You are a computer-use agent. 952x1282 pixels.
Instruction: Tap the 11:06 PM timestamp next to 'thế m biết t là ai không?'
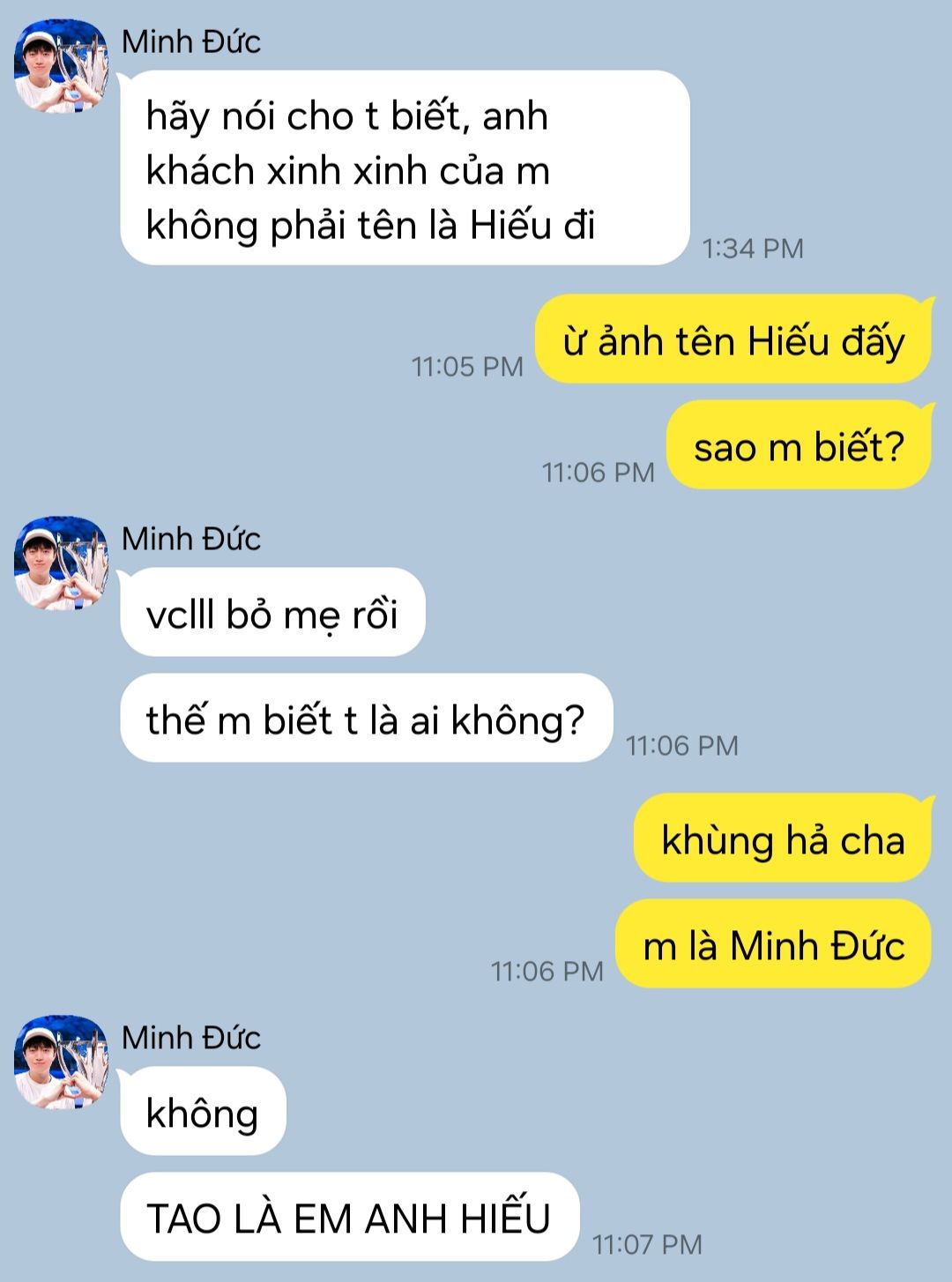(682, 745)
